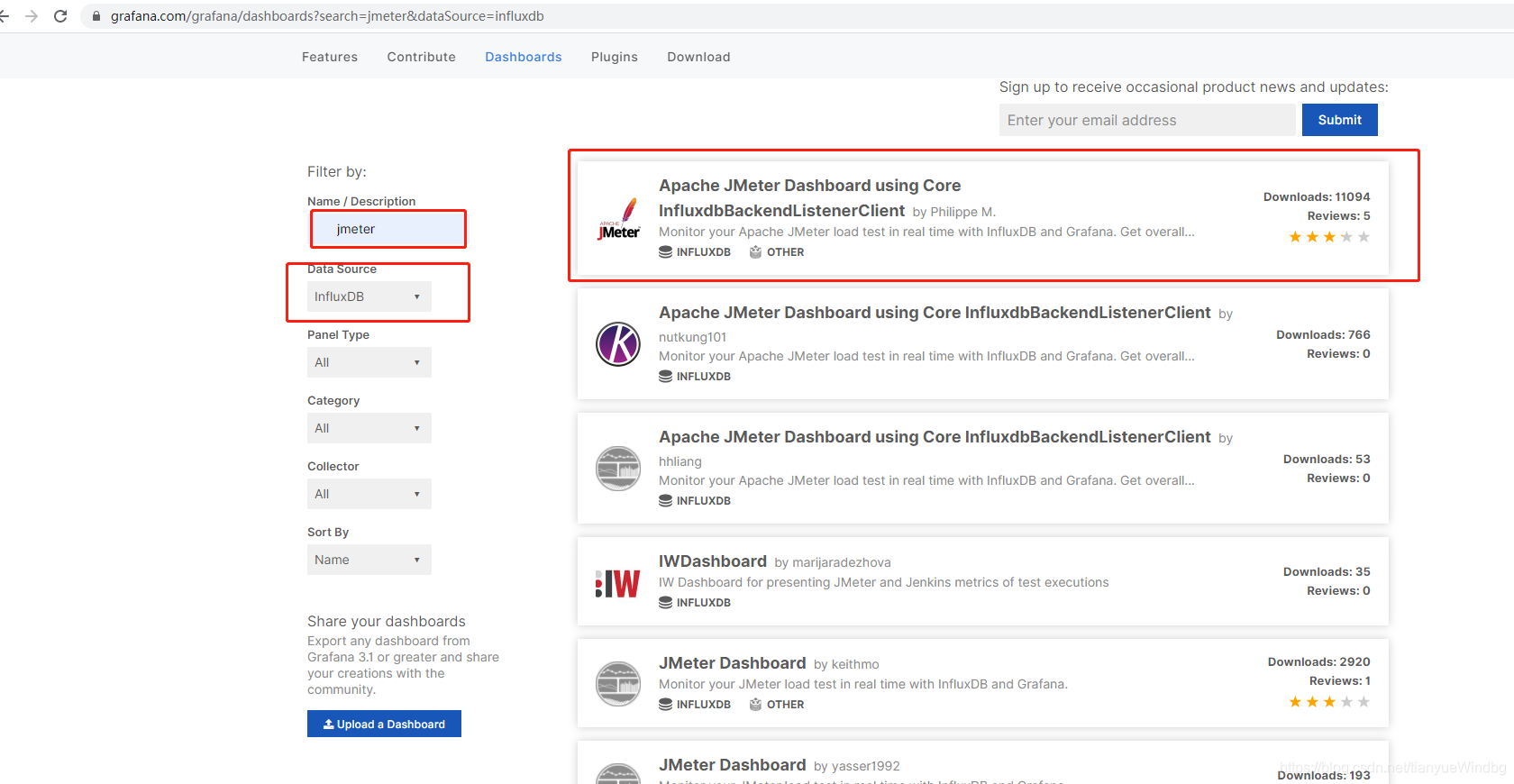
Task: Click the JMeter logo of Philippe M.'s dashboard
Action: coord(618,219)
